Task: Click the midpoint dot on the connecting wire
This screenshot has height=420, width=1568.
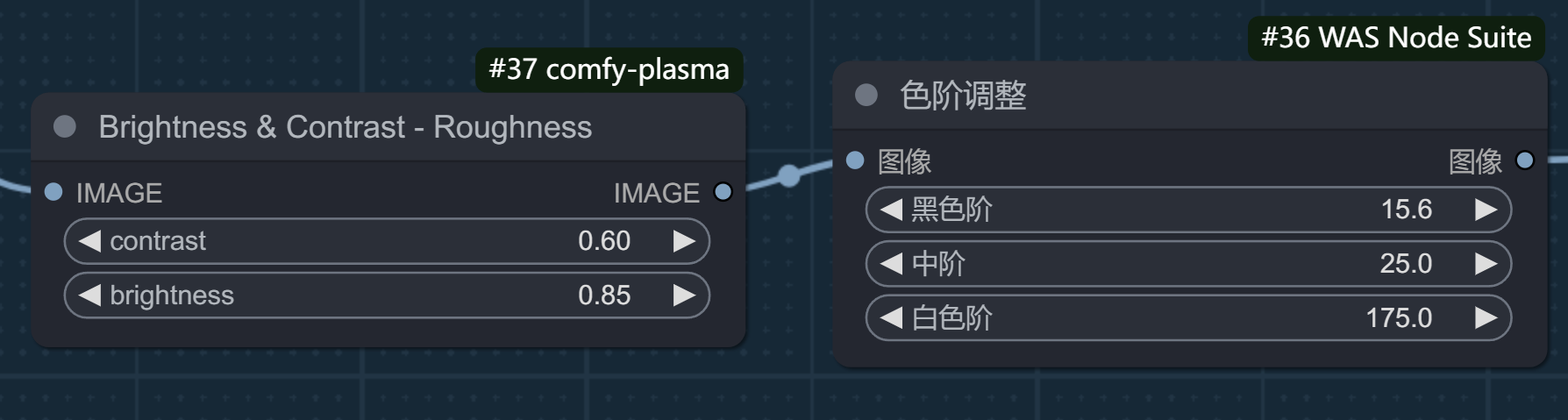Action: coord(789,176)
